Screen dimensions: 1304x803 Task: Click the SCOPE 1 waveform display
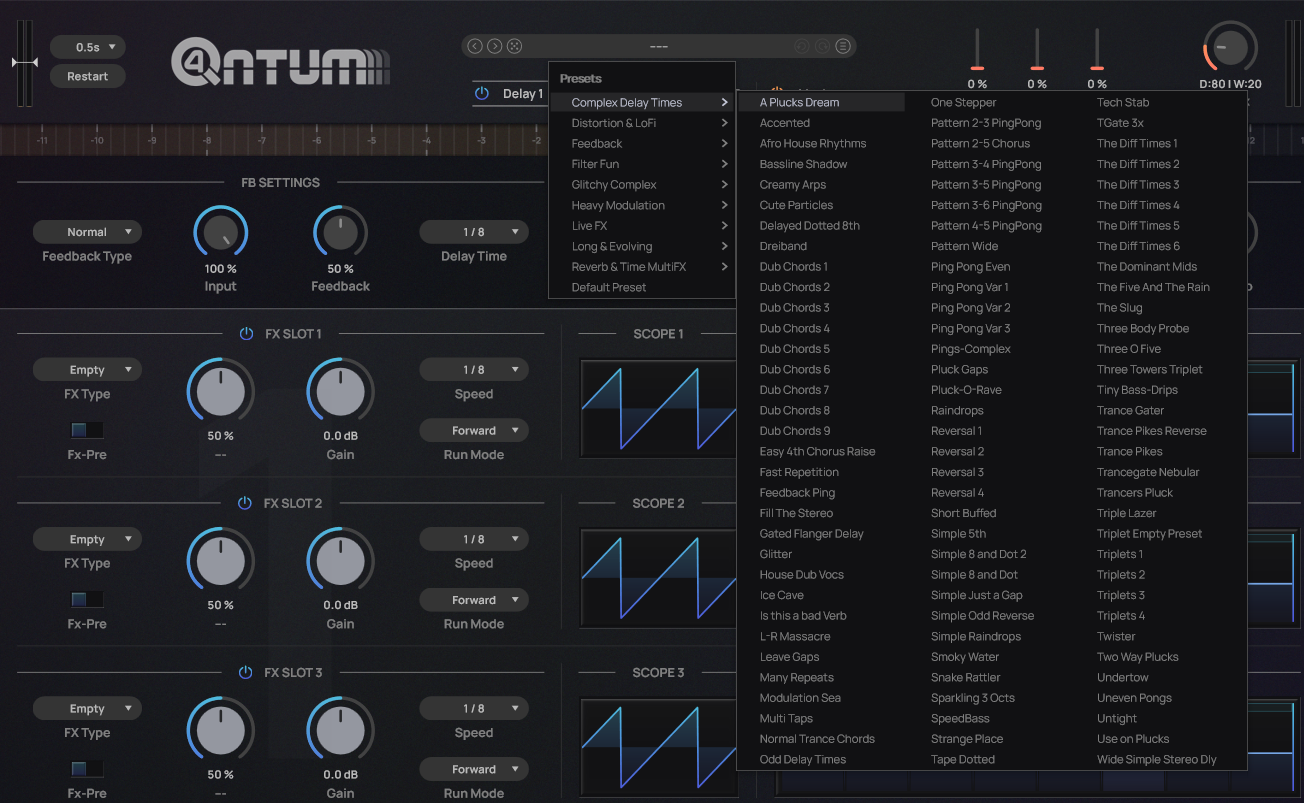point(658,408)
